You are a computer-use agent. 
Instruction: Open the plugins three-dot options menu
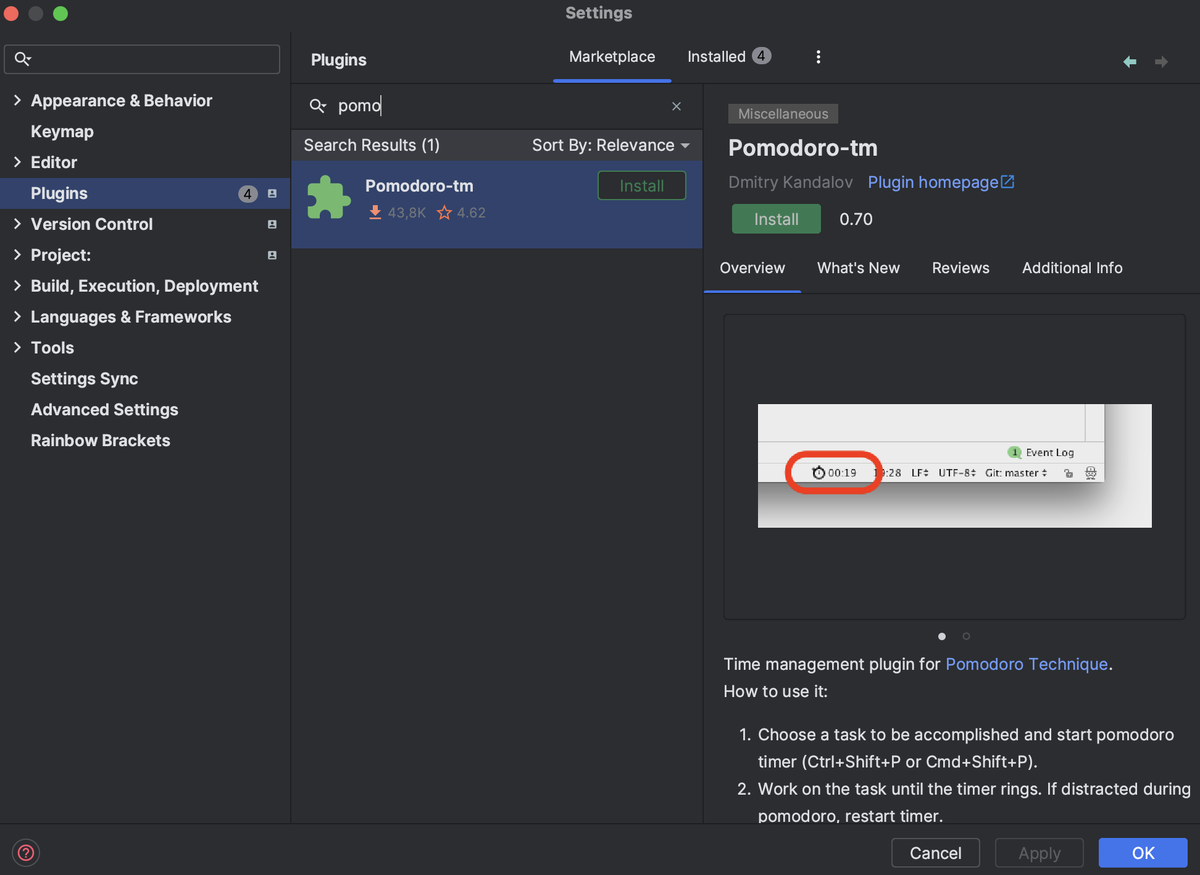(818, 57)
